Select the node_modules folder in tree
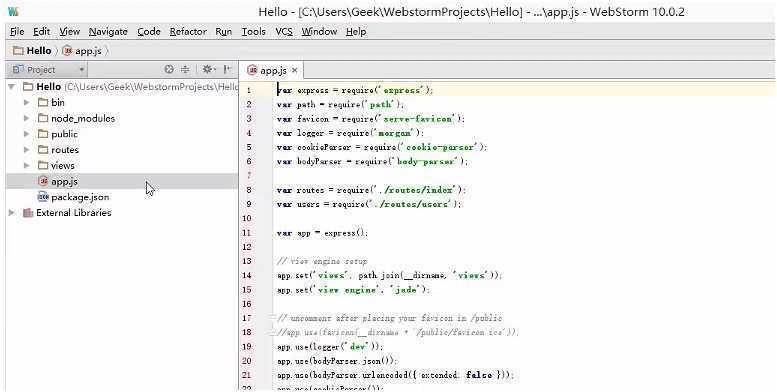The width and height of the screenshot is (777, 392). pyautogui.click(x=83, y=118)
